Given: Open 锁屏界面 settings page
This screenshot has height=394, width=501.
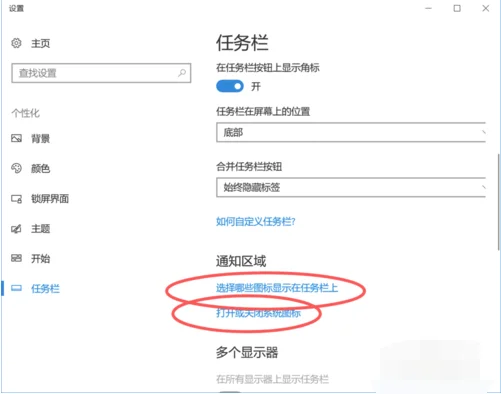Looking at the screenshot, I should click(x=50, y=199).
